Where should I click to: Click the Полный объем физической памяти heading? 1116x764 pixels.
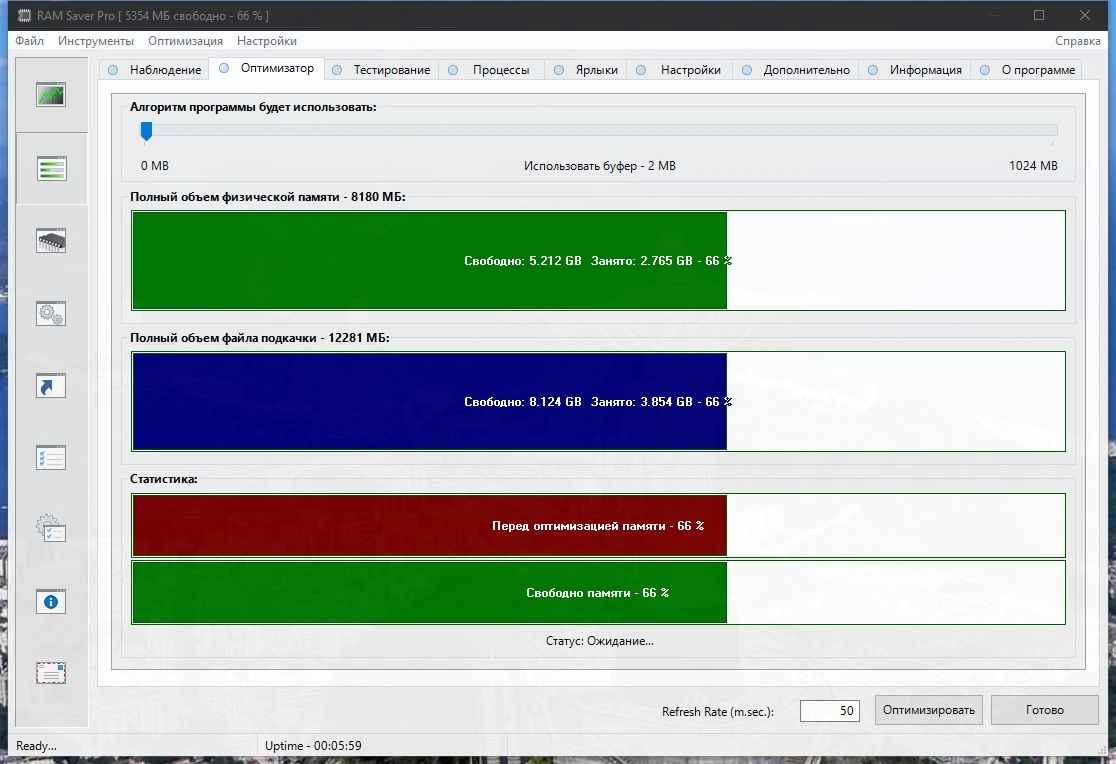pos(268,197)
